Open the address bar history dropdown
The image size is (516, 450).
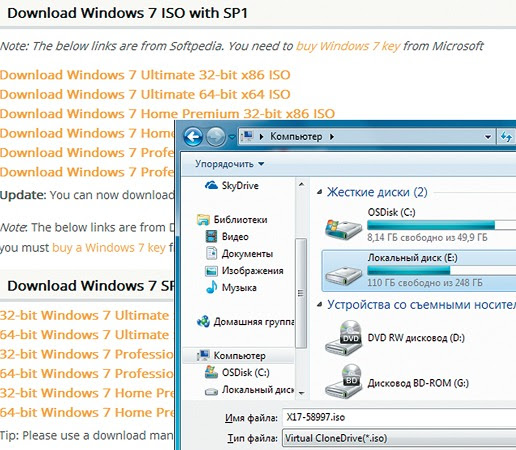click(488, 137)
